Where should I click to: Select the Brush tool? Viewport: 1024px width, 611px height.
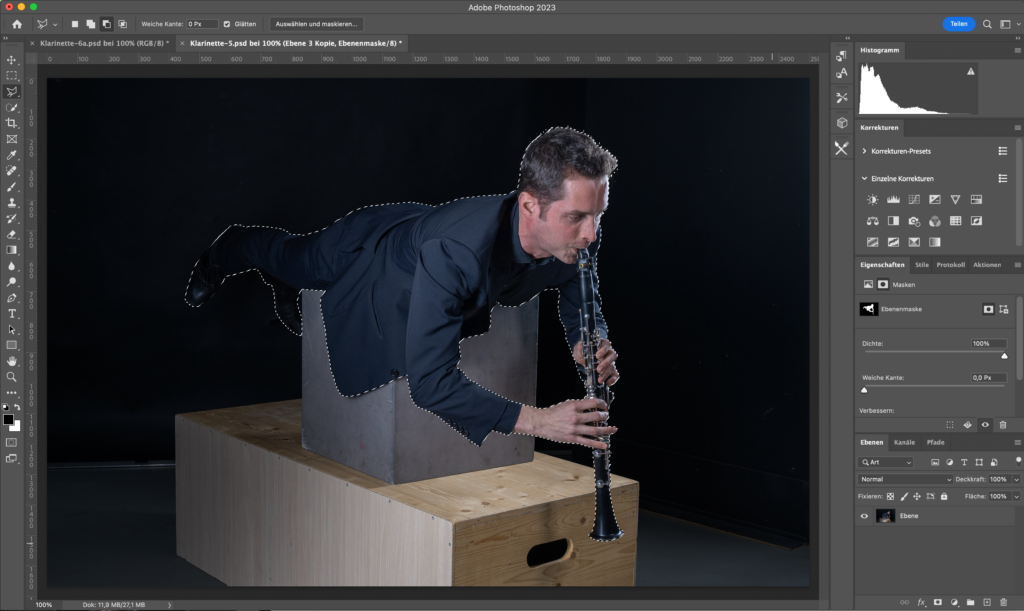click(12, 187)
